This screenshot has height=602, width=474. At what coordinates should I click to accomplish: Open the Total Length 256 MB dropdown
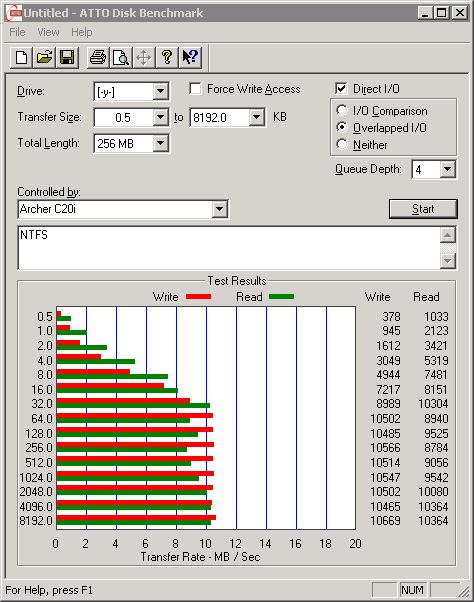pos(160,144)
